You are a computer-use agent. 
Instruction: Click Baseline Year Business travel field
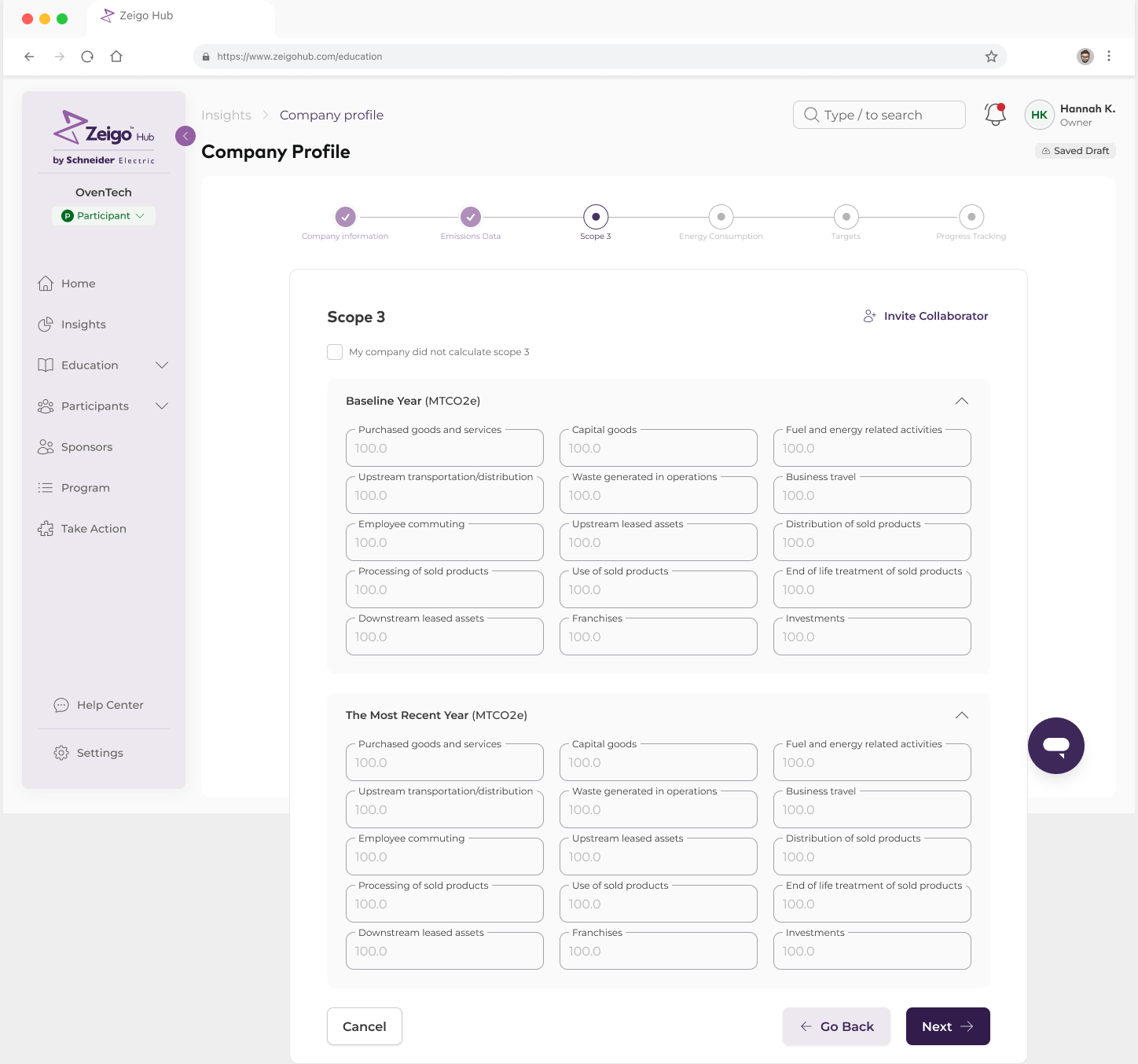[872, 495]
